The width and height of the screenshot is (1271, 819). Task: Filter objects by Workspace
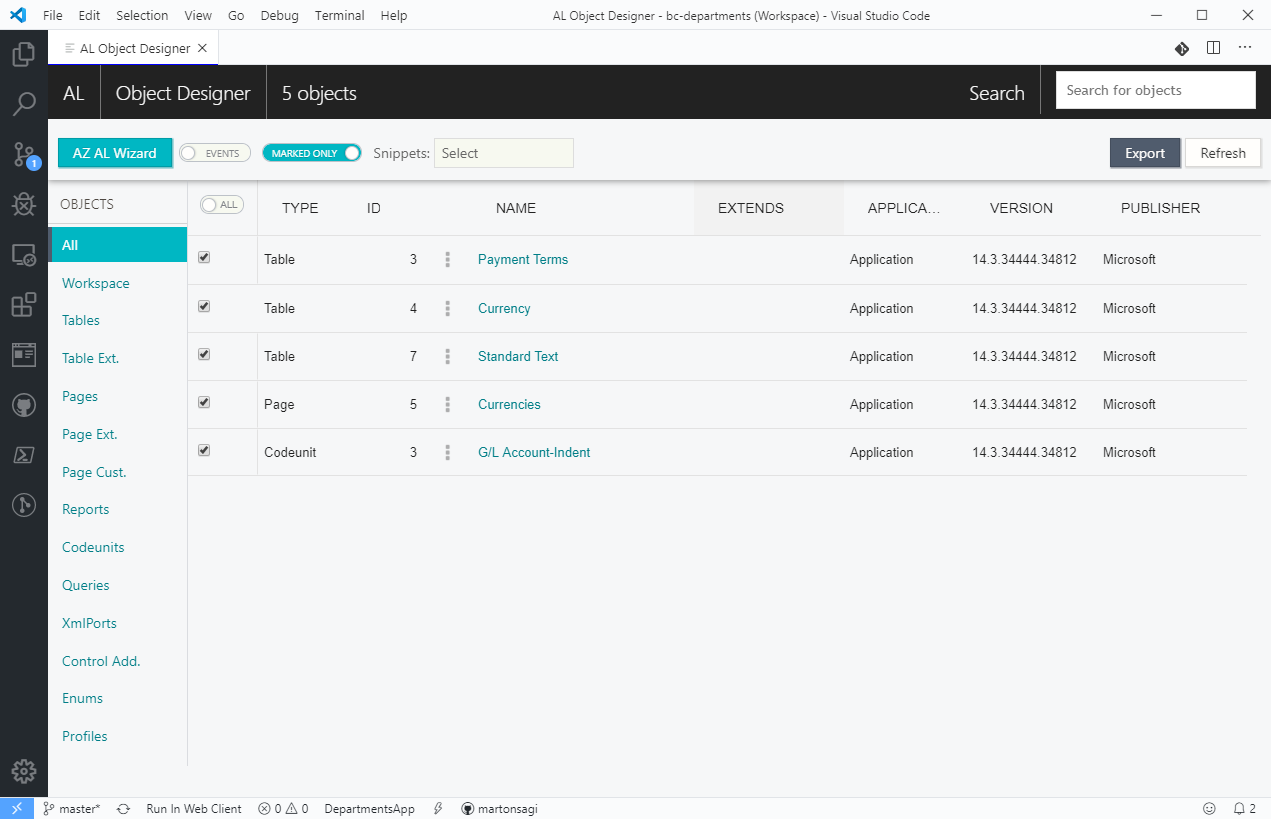click(96, 284)
